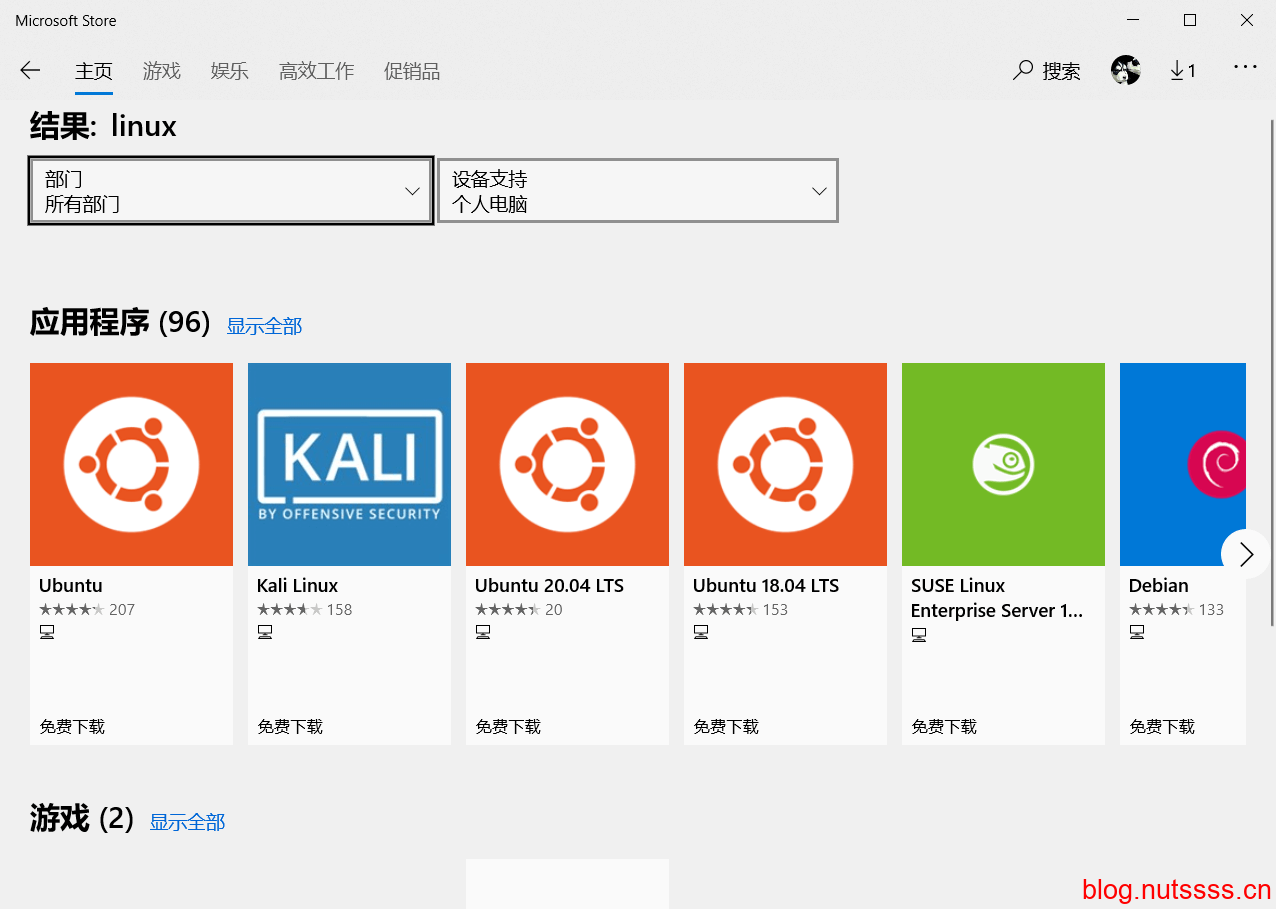The image size is (1276, 909).
Task: Click 显示全部 next to 游戏
Action: 187,822
